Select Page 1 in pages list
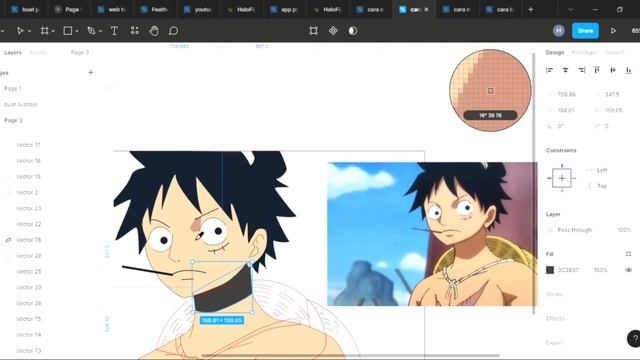 point(13,89)
